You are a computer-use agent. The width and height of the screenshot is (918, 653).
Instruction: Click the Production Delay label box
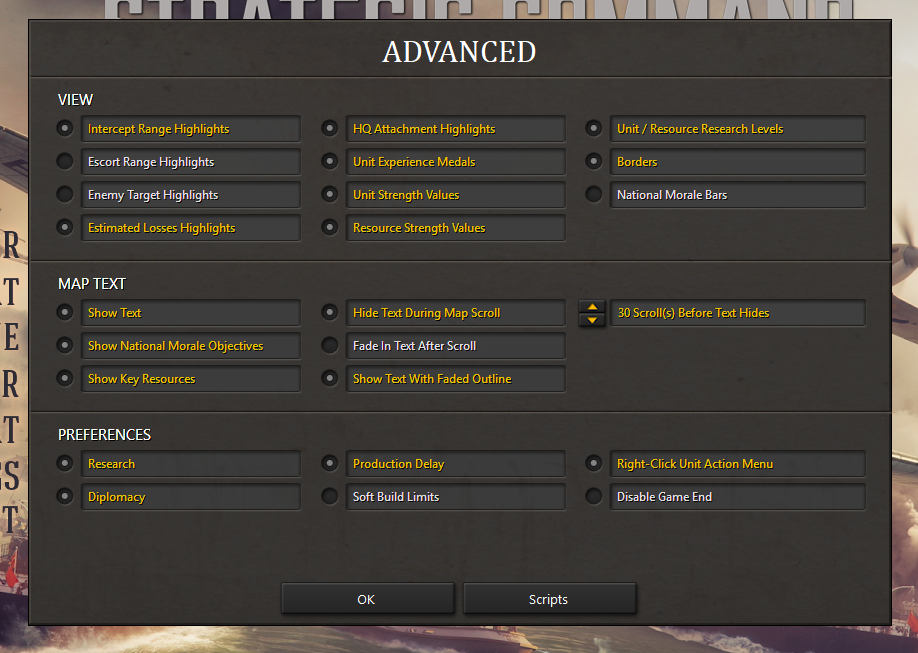point(455,464)
